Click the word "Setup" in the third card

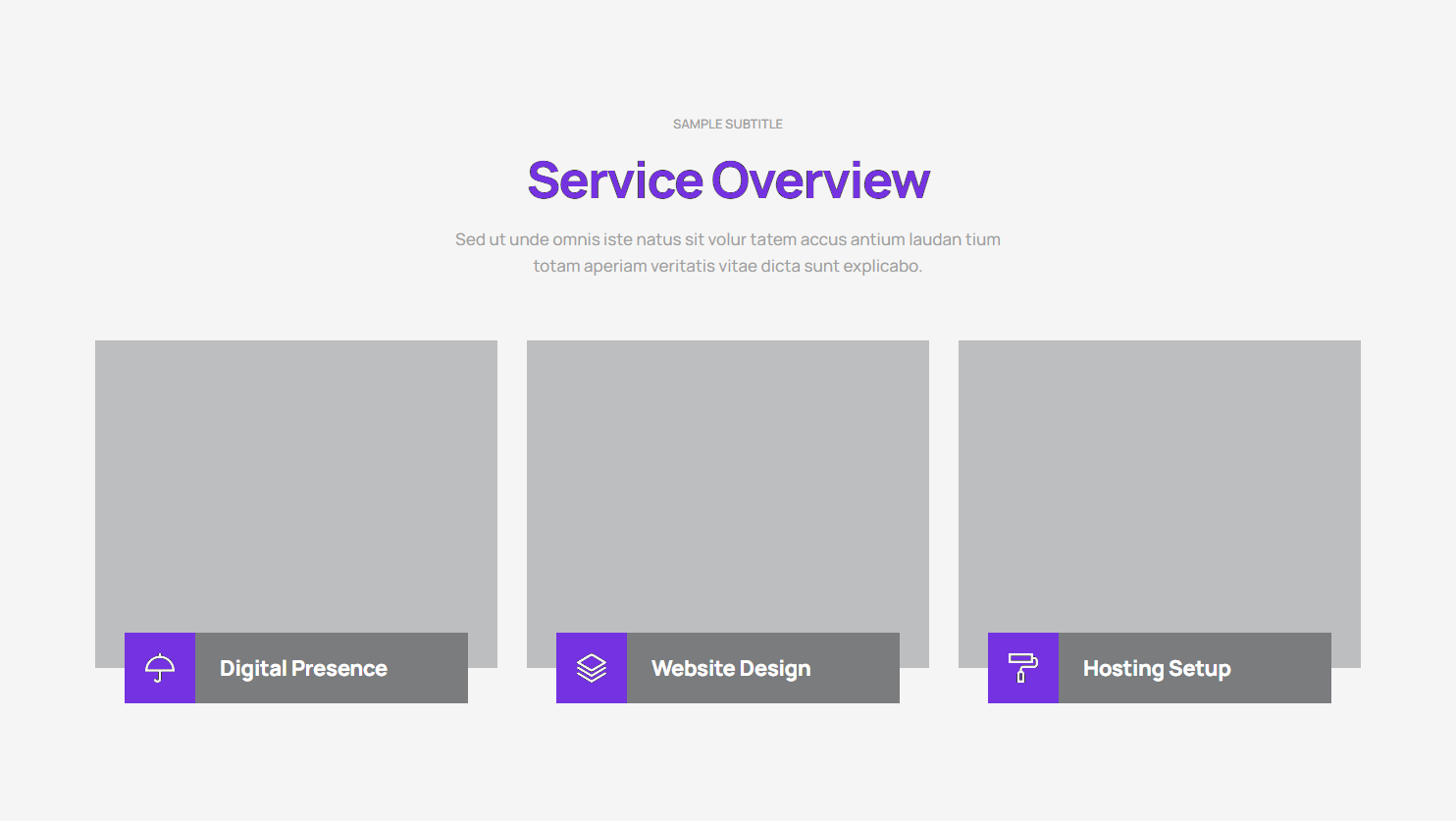[1200, 668]
